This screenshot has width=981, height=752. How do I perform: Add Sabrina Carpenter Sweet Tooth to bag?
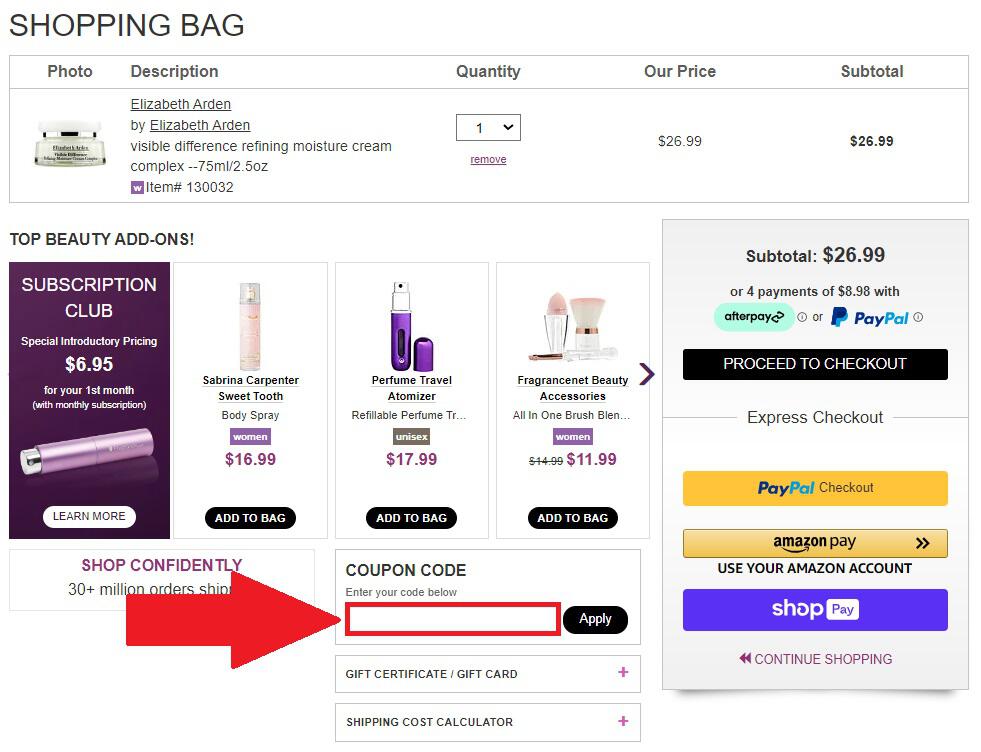(x=250, y=518)
